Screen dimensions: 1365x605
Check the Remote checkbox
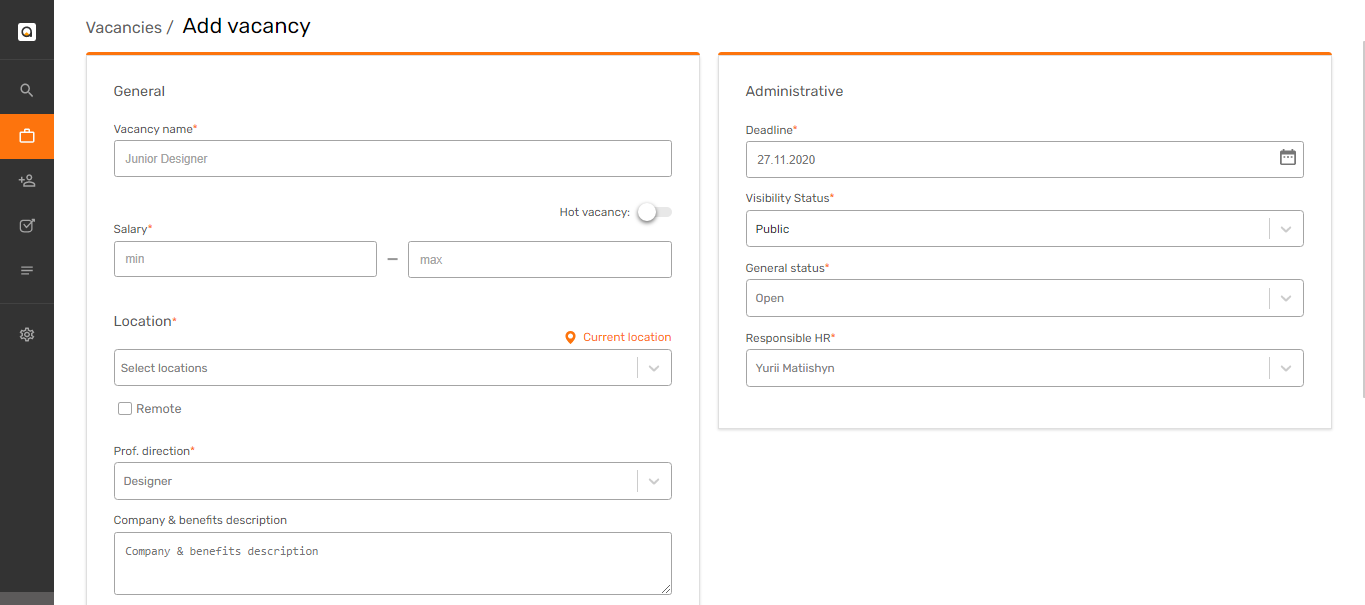[125, 409]
